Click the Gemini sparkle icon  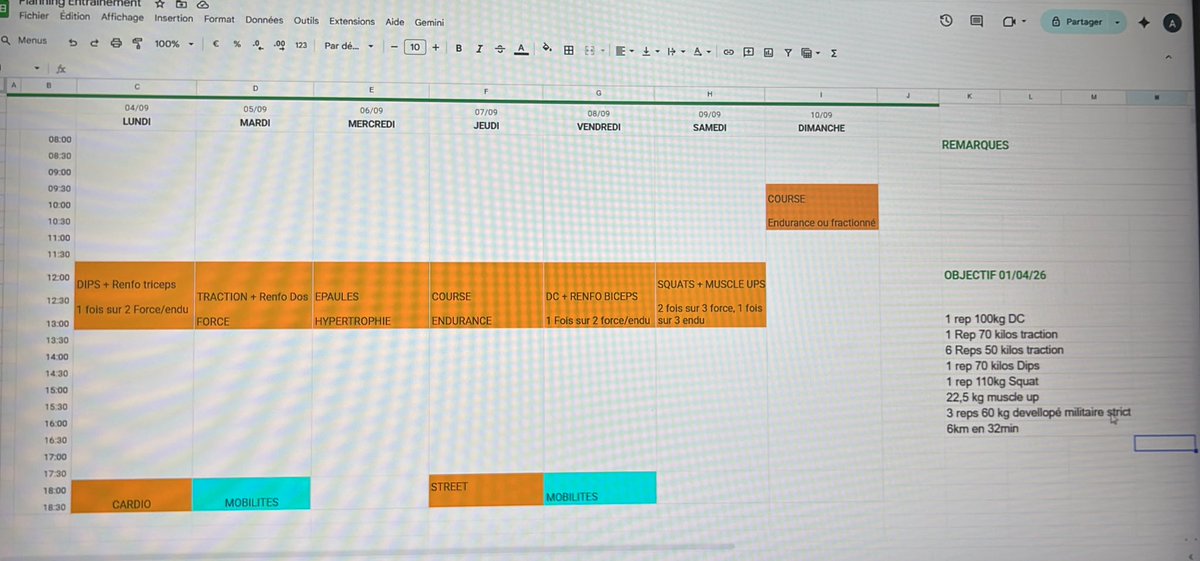pyautogui.click(x=1144, y=22)
